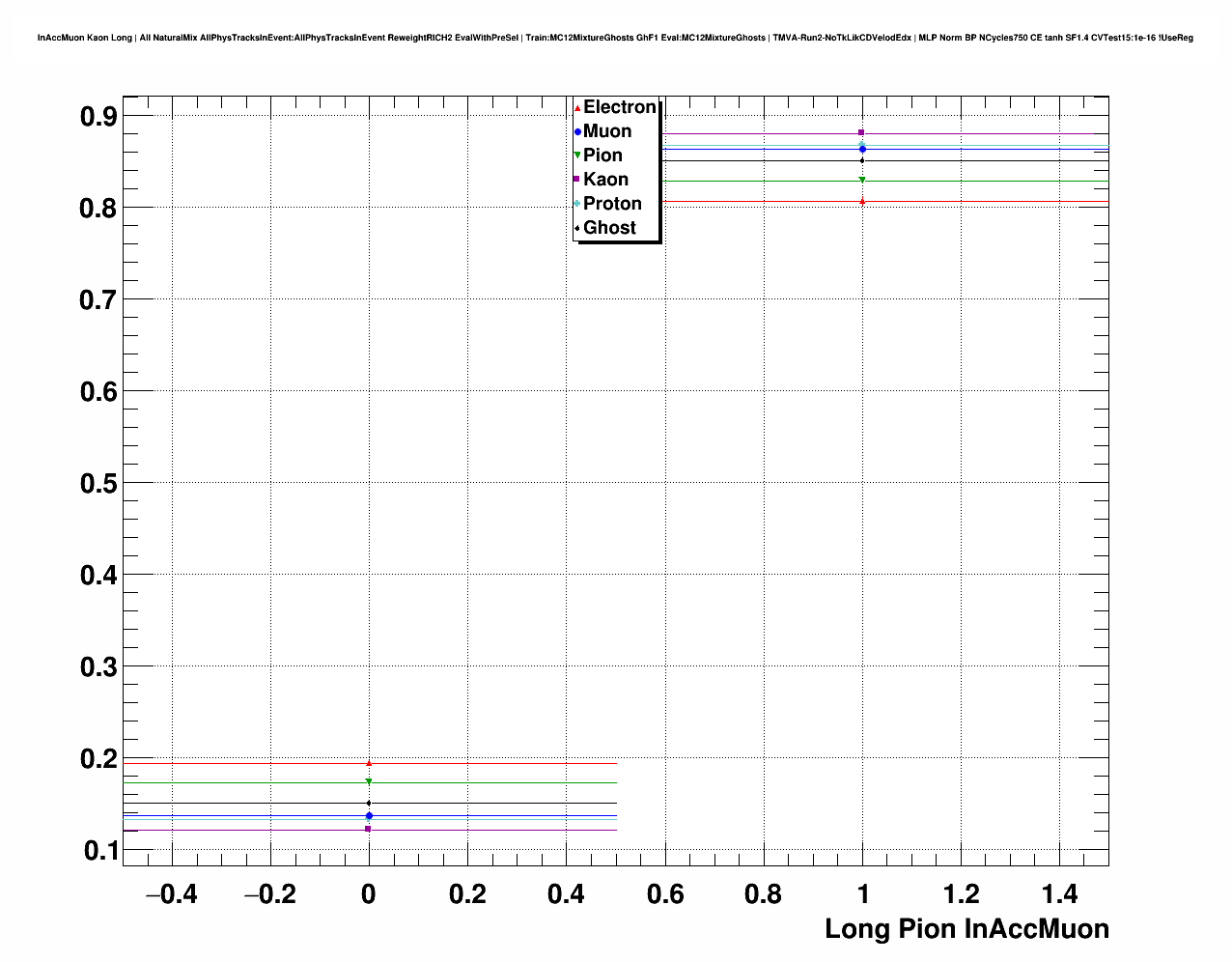Select the Ghost legend label
The image size is (1232, 962).
(x=609, y=228)
